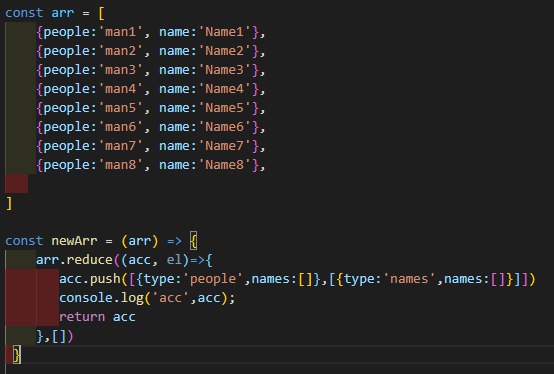Viewport: 554px width, 374px height.
Task: Click the string 'man3'
Action: tap(120, 70)
